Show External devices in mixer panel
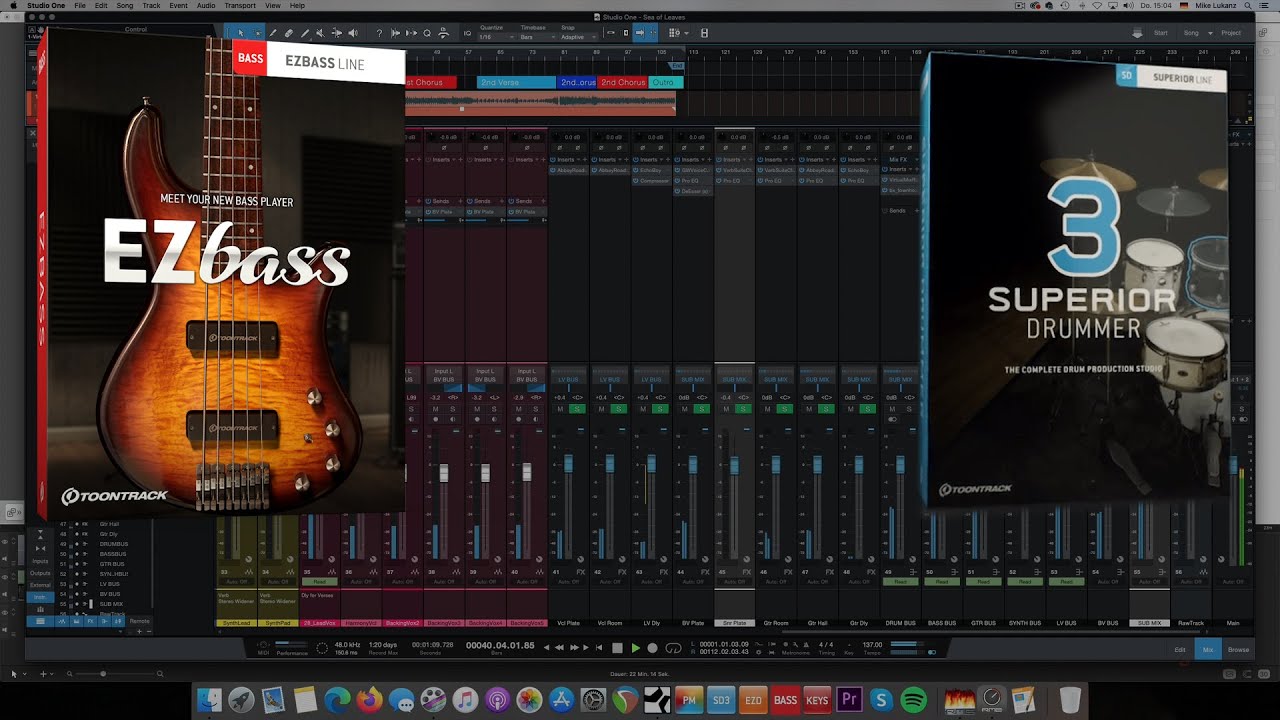 [40, 585]
